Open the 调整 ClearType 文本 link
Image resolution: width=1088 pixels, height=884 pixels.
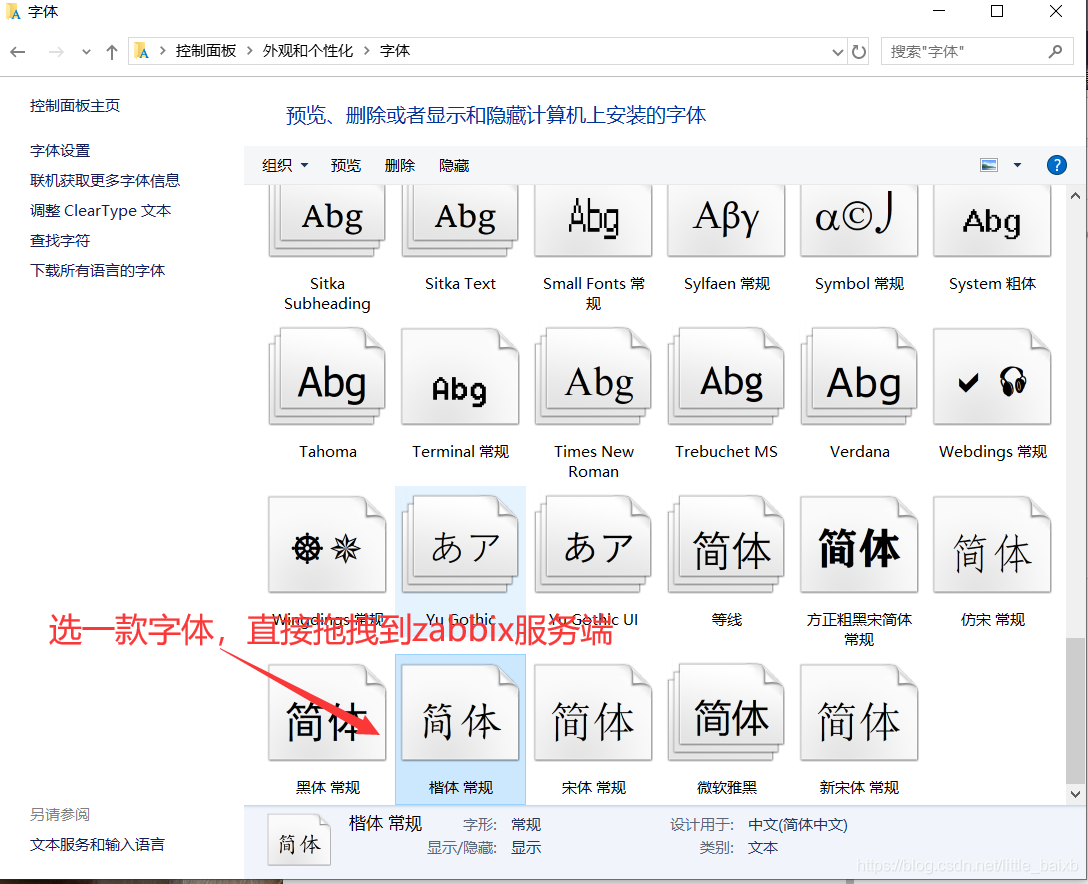(x=99, y=210)
